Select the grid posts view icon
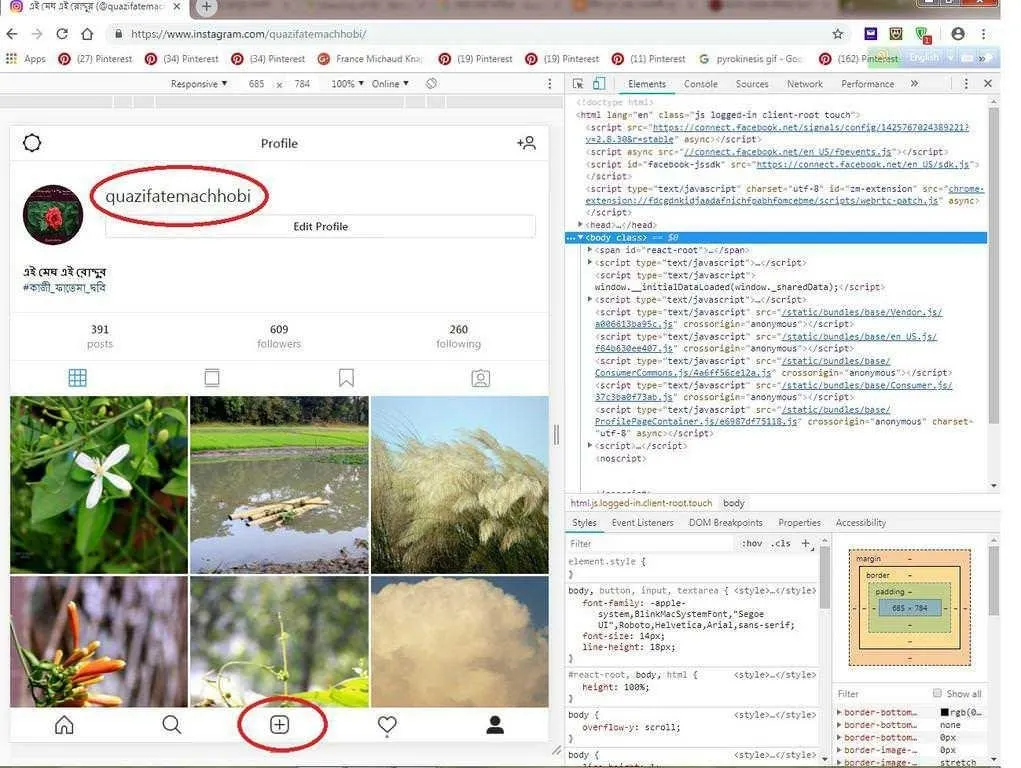The image size is (1021, 768). tap(77, 378)
